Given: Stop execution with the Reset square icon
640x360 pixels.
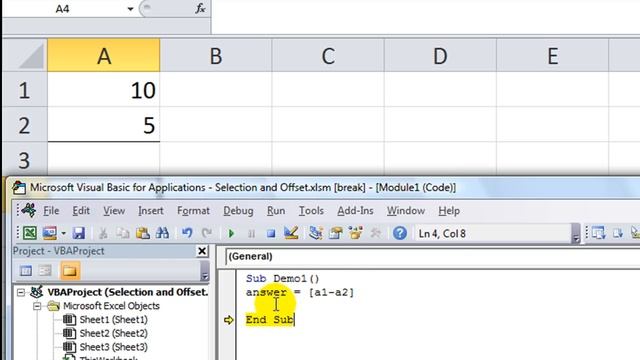Looking at the screenshot, I should pos(271,233).
